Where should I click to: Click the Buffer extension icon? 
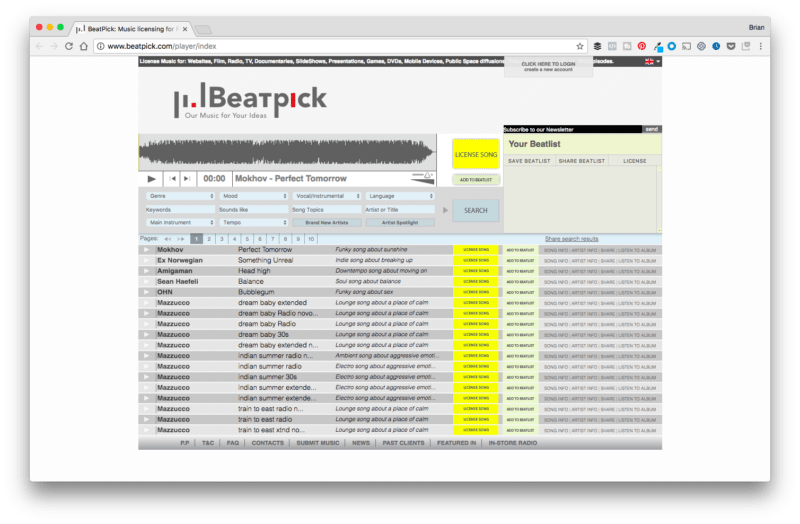pos(597,46)
